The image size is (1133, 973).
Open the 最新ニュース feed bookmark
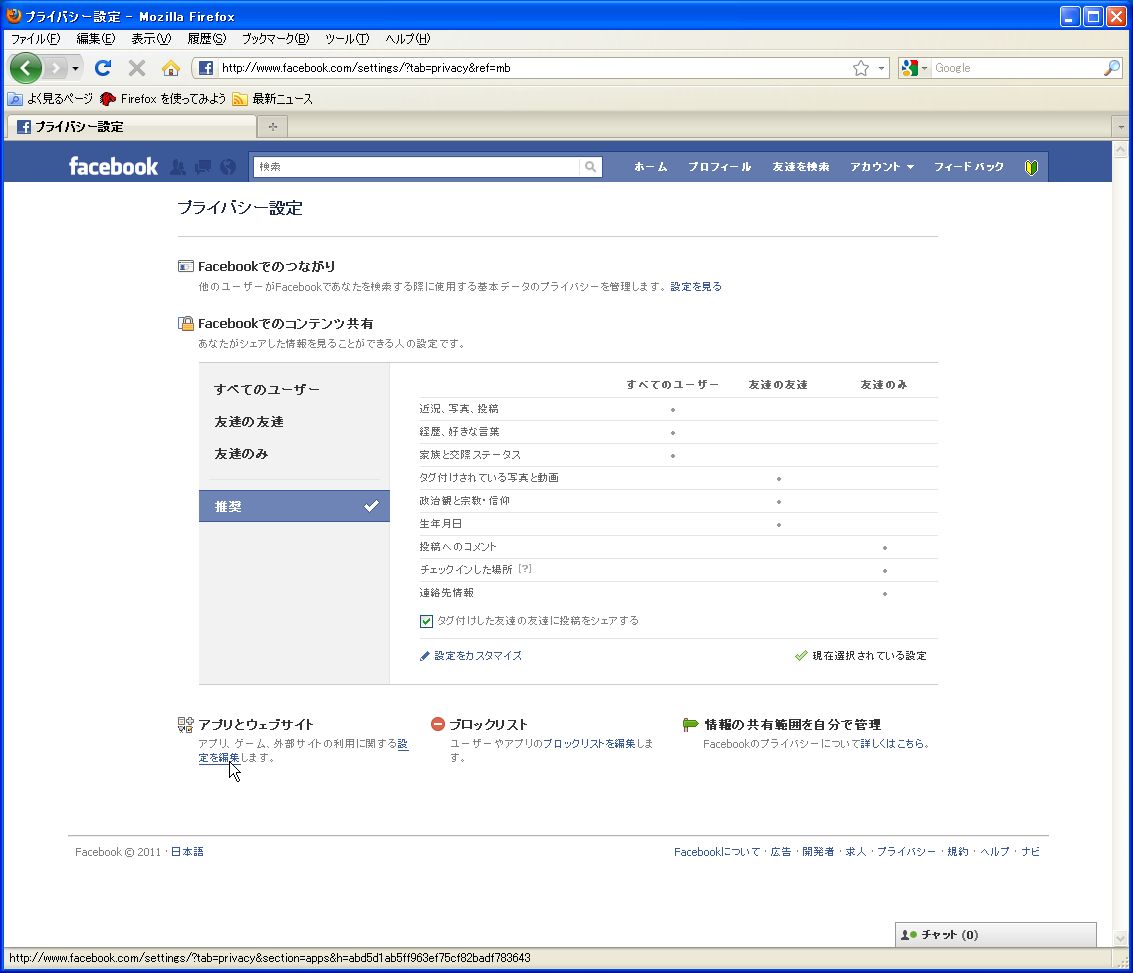272,99
